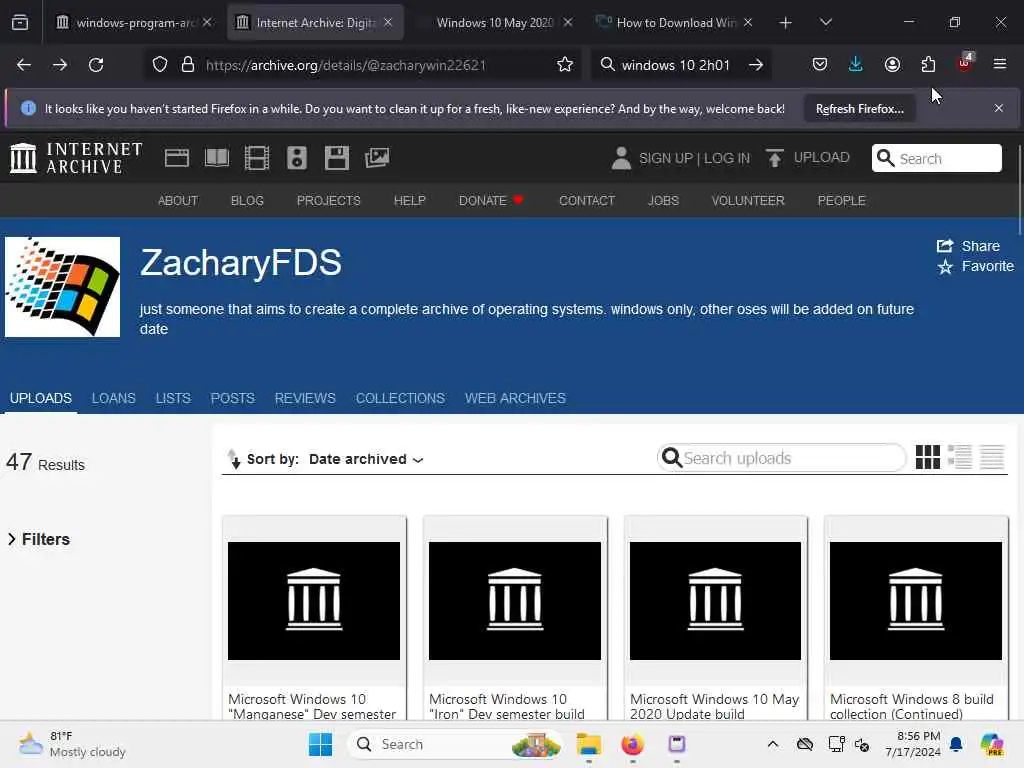Screen dimensions: 1024x768
Task: Open the weather widget showing 81°F
Action: [x=72, y=744]
